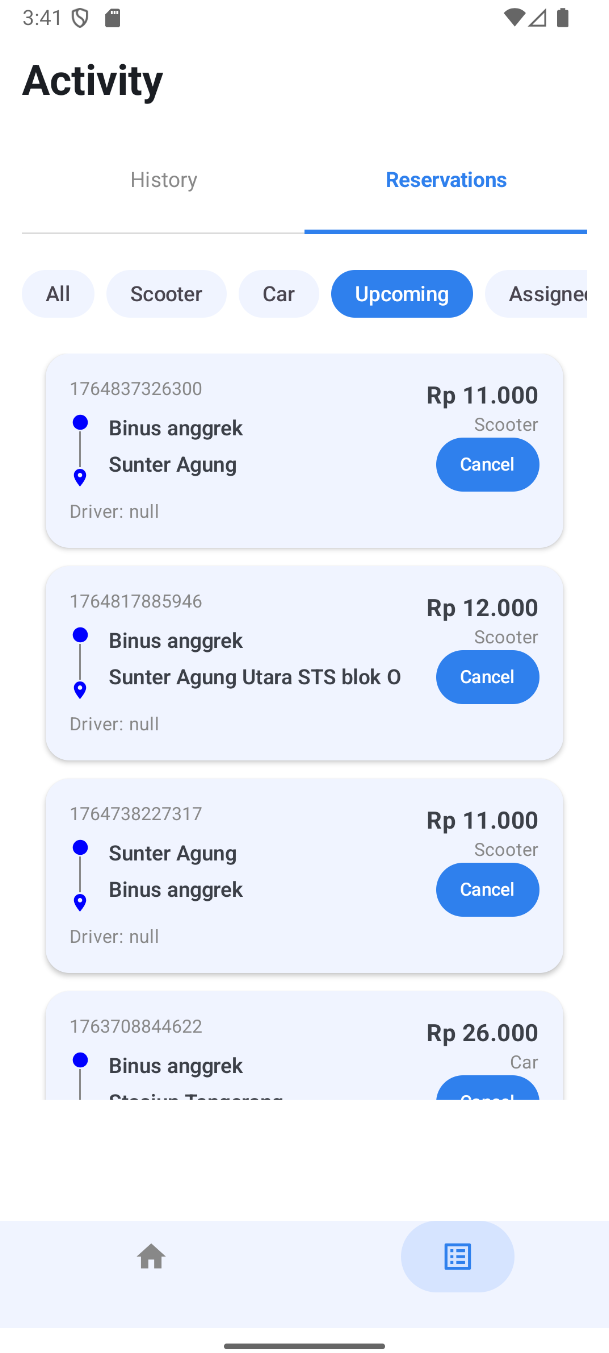Tap the Activity list icon in bottom navigation
This screenshot has height=1353, width=609.
[457, 1256]
